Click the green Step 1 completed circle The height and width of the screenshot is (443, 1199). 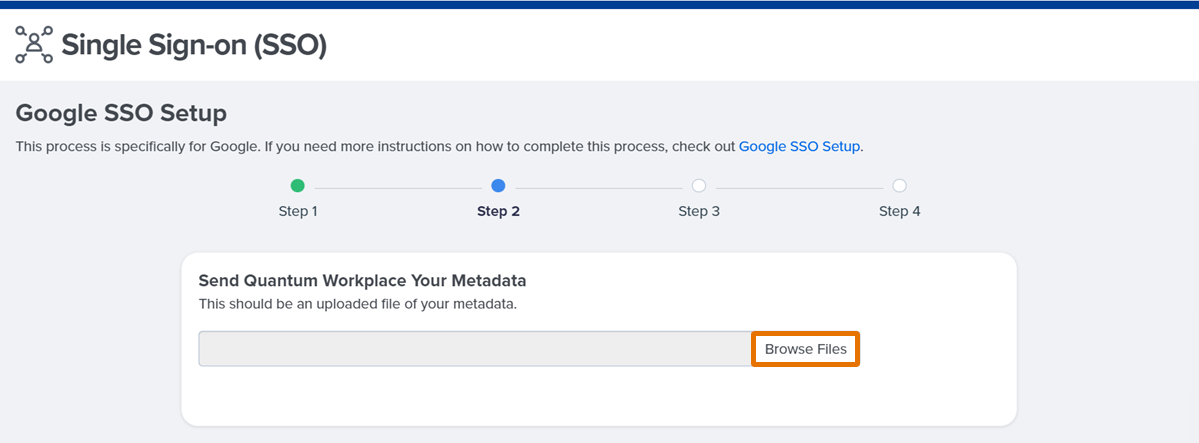pyautogui.click(x=297, y=186)
